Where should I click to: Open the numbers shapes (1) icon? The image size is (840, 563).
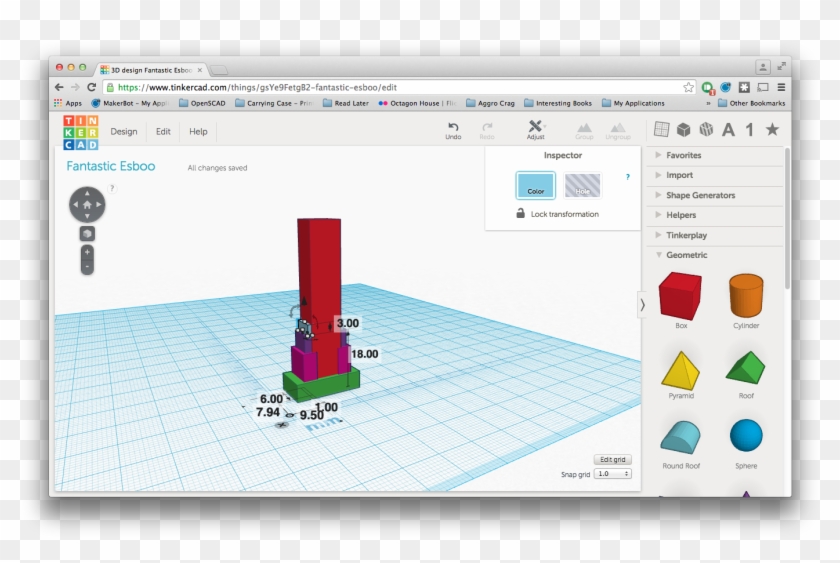pos(750,130)
